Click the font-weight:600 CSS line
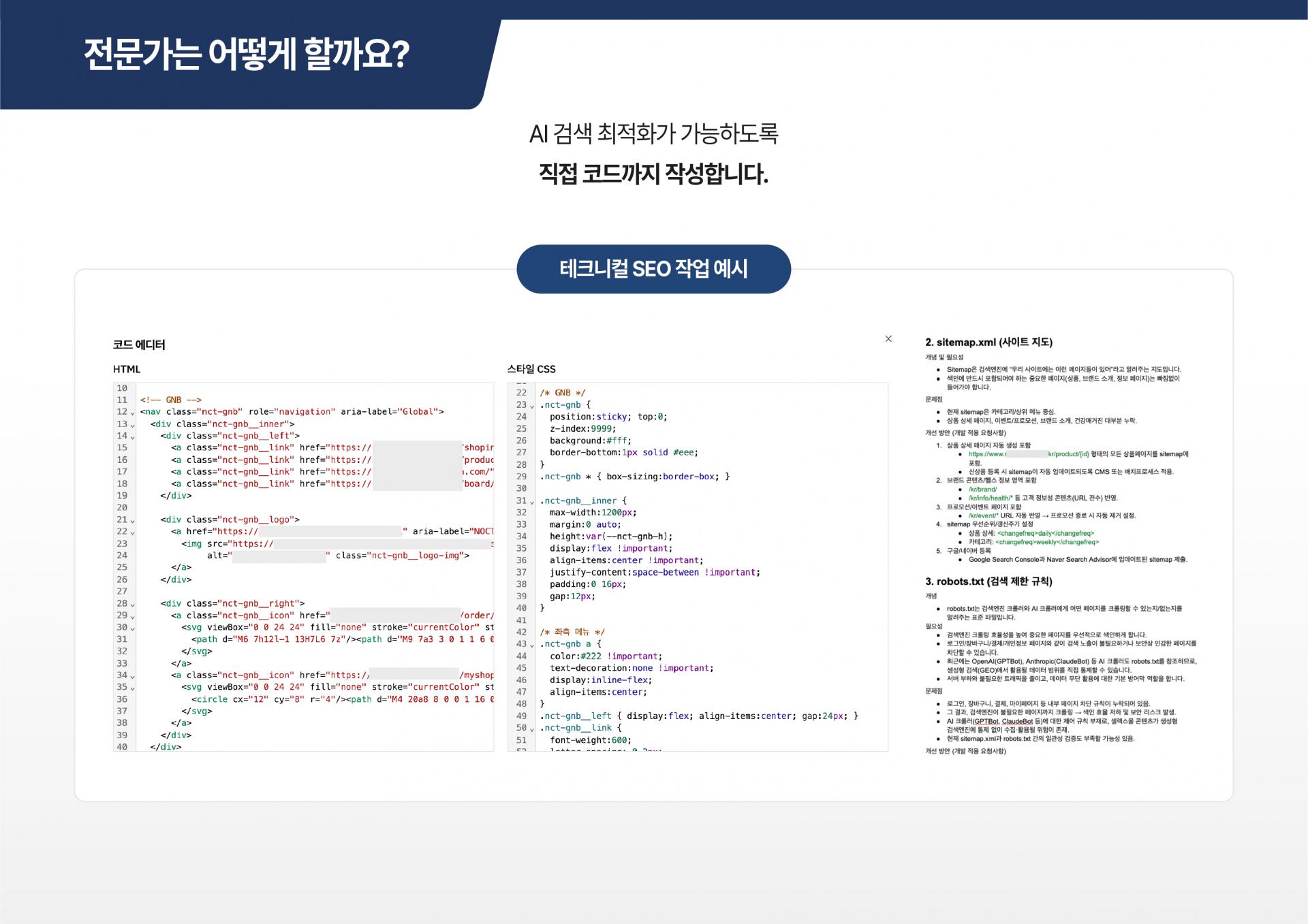Screen dimensions: 1308x924 click(591, 740)
